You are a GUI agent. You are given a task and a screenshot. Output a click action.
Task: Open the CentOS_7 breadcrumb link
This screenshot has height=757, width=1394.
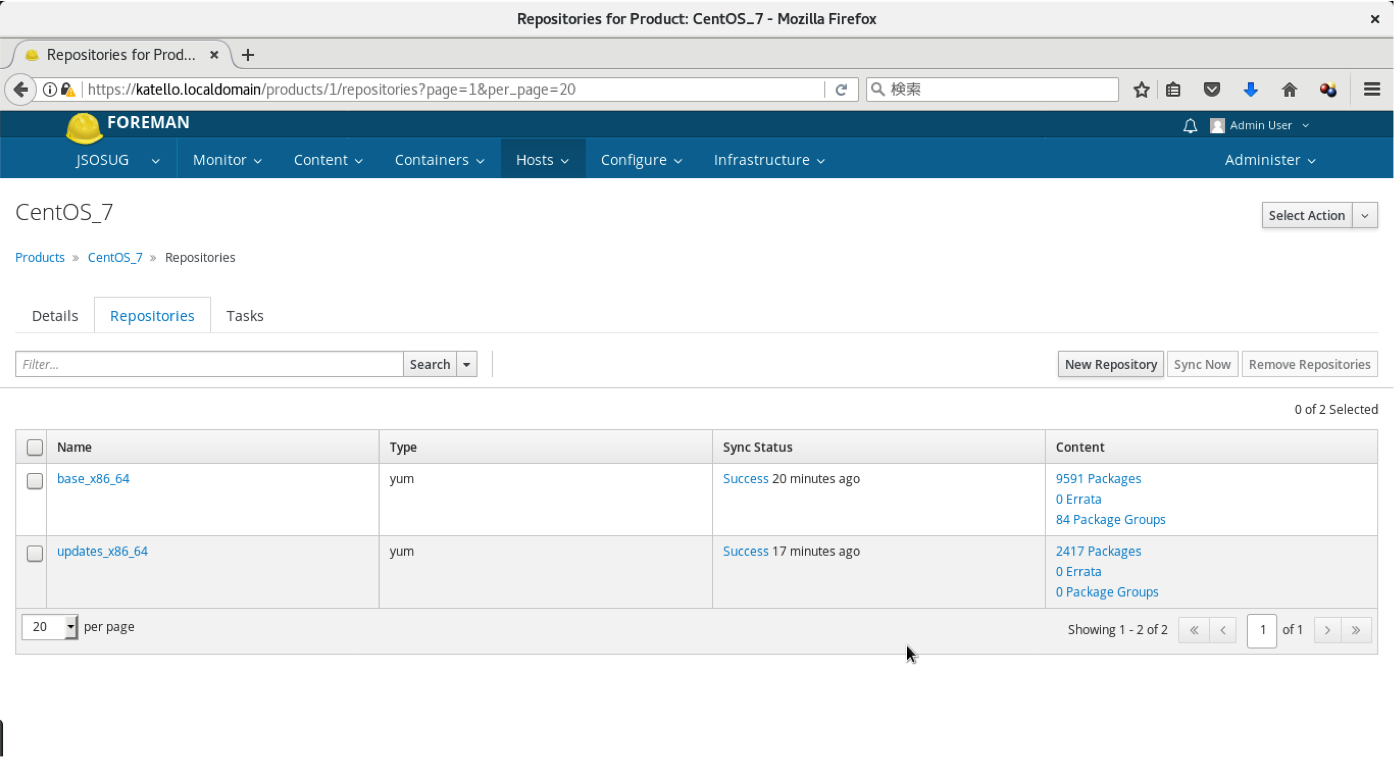pyautogui.click(x=115, y=257)
